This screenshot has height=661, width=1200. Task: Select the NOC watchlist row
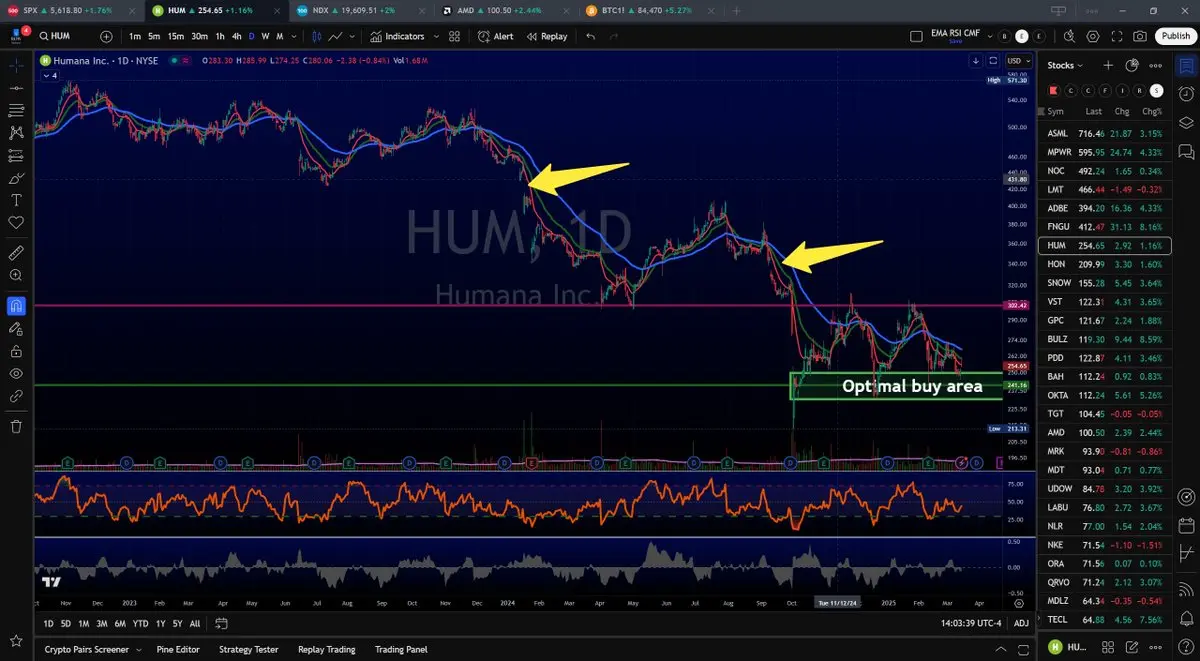(1104, 170)
